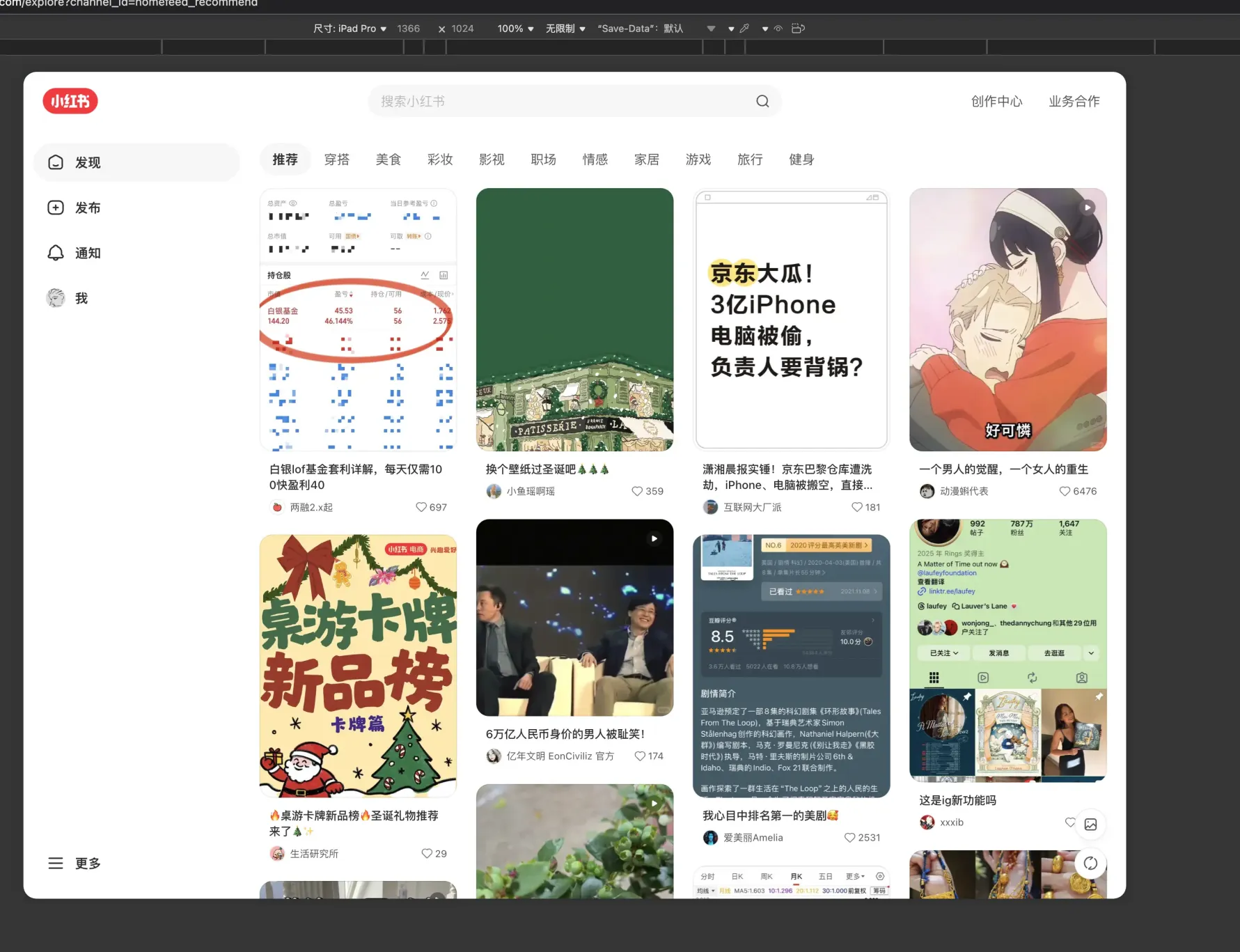This screenshot has height=952, width=1240.
Task: Open the 创作中心 link
Action: [996, 101]
